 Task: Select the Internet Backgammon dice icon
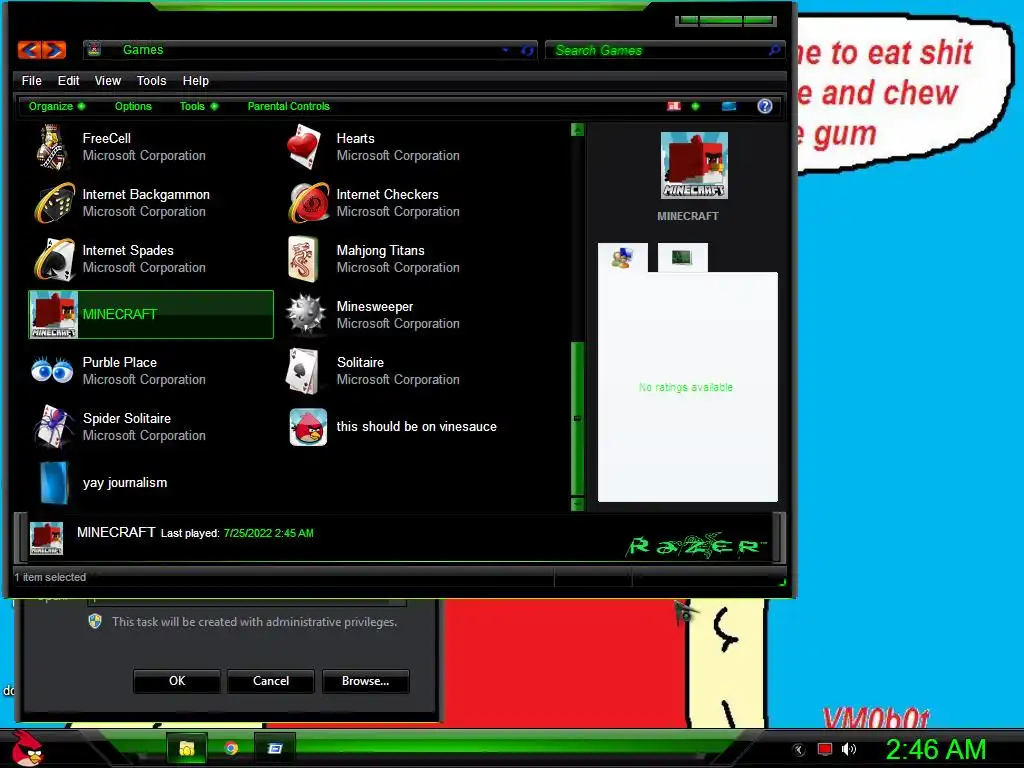click(x=54, y=203)
